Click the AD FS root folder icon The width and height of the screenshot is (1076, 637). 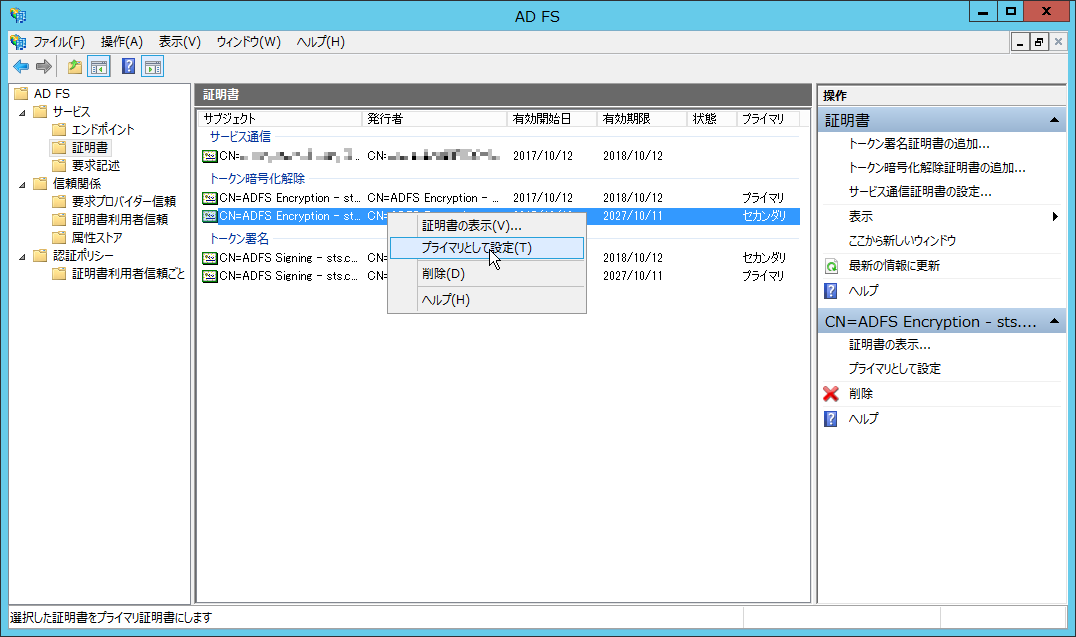(x=21, y=93)
